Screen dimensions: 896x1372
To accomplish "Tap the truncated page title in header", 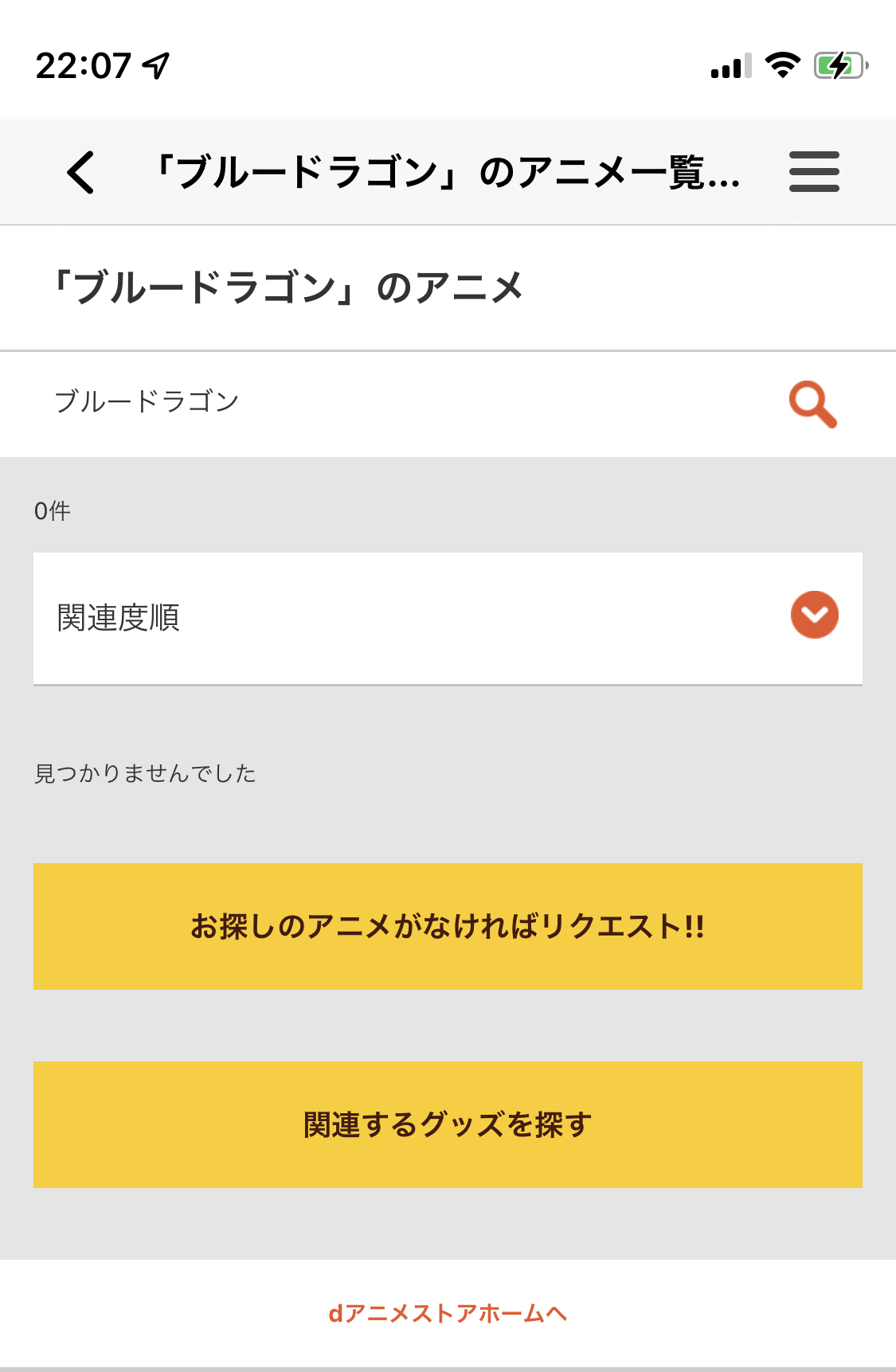I will click(x=448, y=172).
